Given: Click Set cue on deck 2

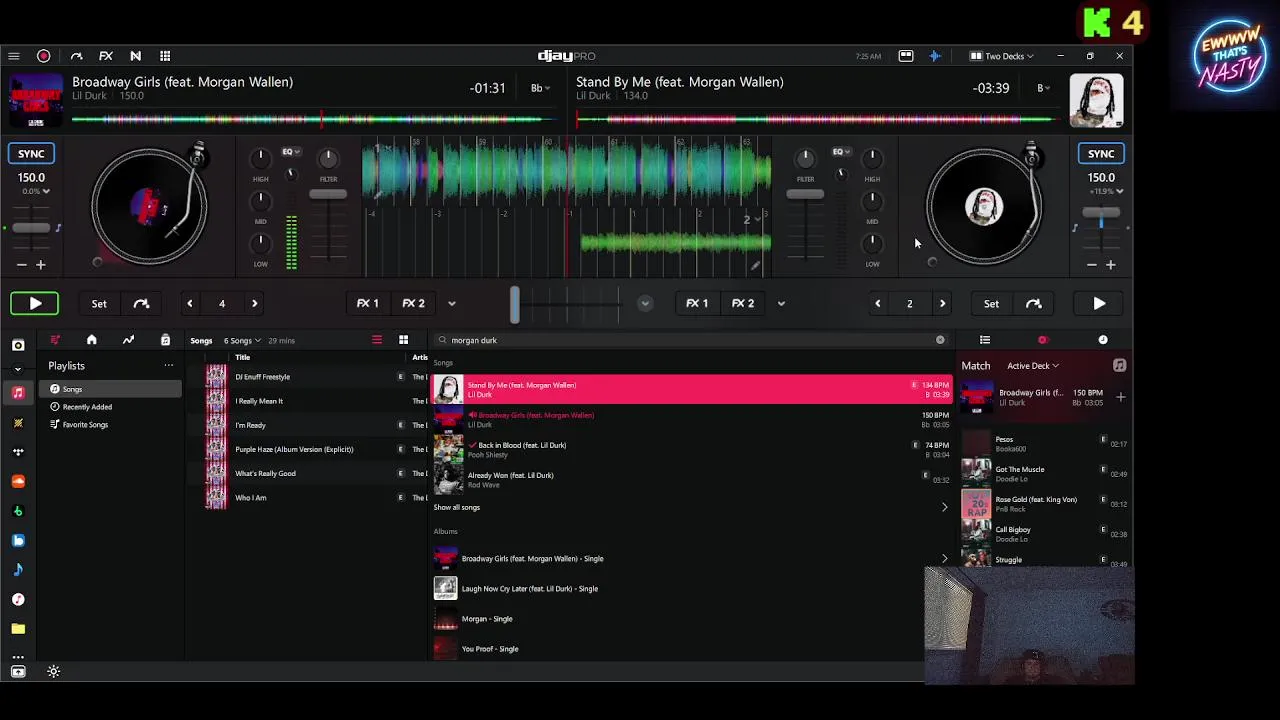Looking at the screenshot, I should (x=991, y=303).
